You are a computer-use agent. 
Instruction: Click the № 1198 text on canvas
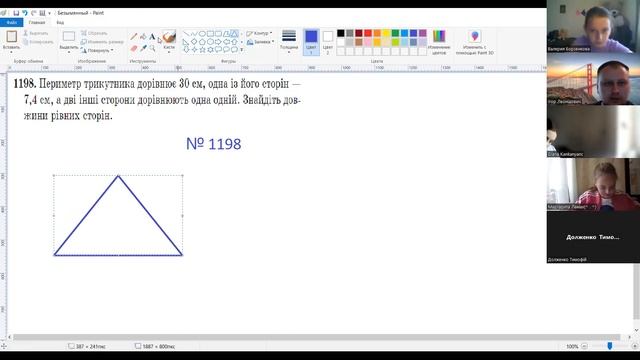[x=213, y=144]
